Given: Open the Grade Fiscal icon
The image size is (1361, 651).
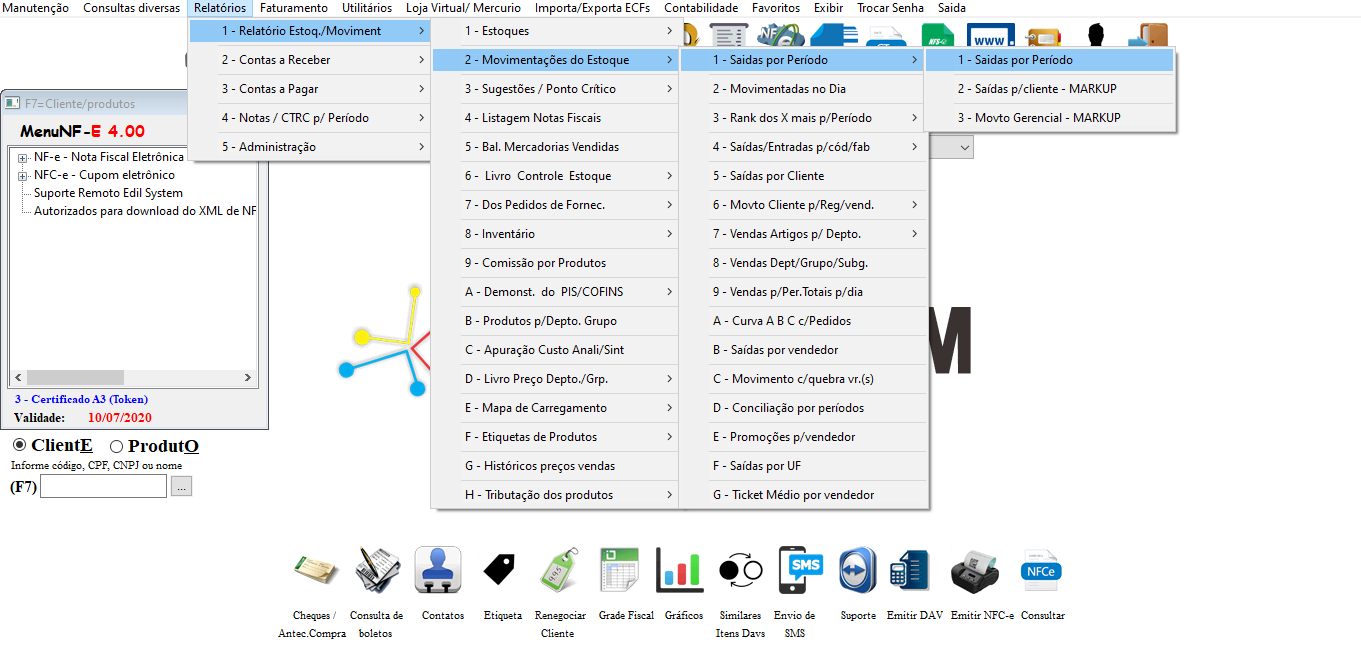Looking at the screenshot, I should coord(620,571).
